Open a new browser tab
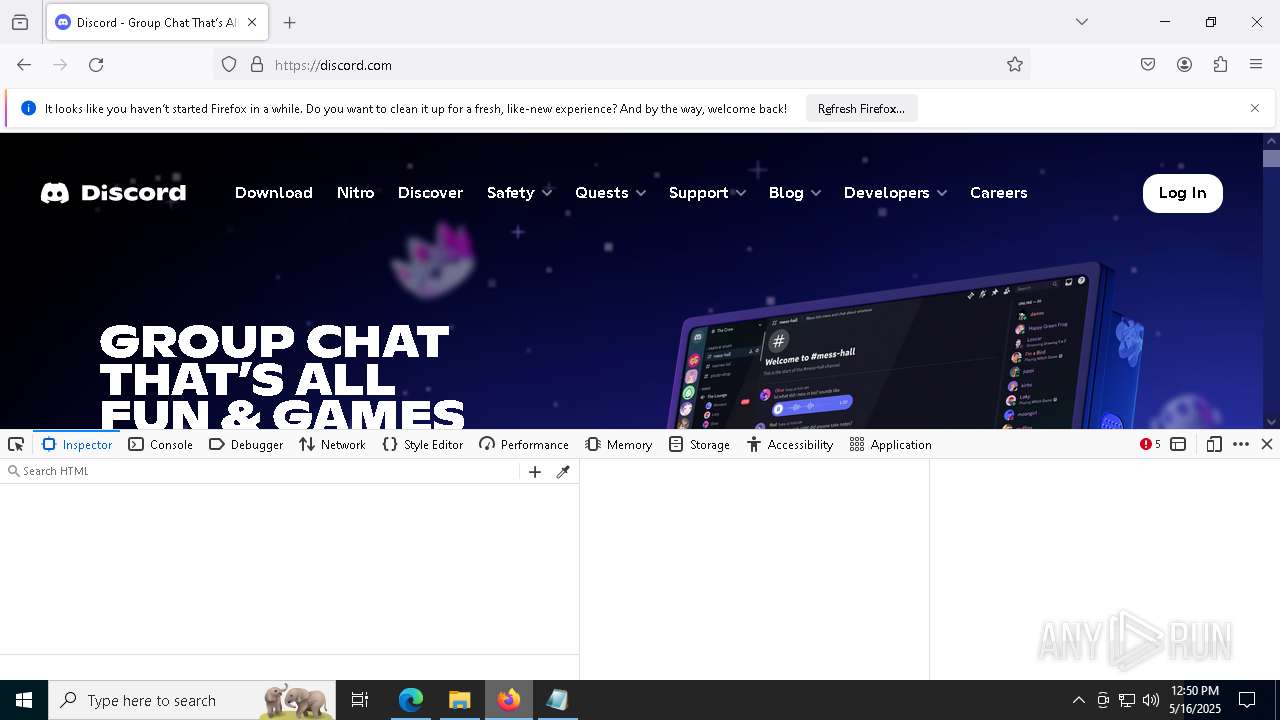The image size is (1280, 720). [290, 22]
